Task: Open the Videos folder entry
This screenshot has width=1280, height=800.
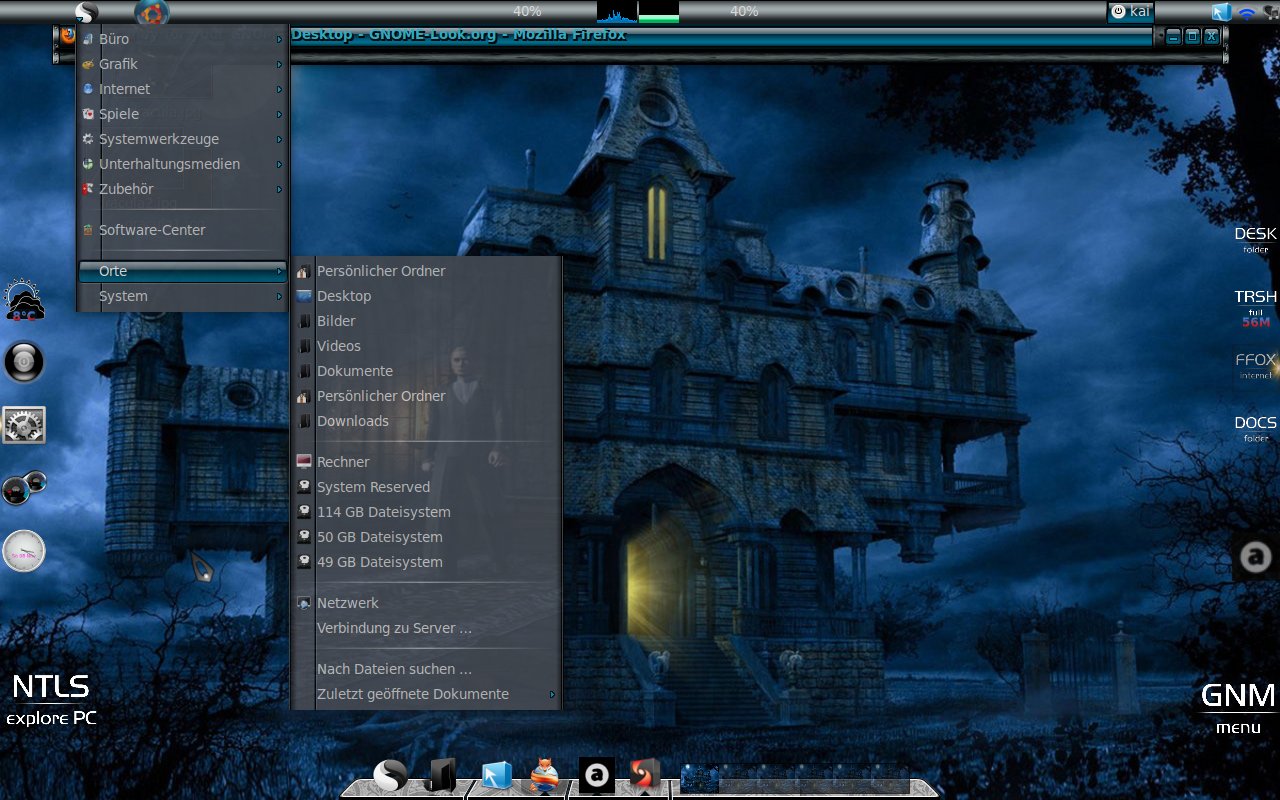Action: pyautogui.click(x=426, y=346)
